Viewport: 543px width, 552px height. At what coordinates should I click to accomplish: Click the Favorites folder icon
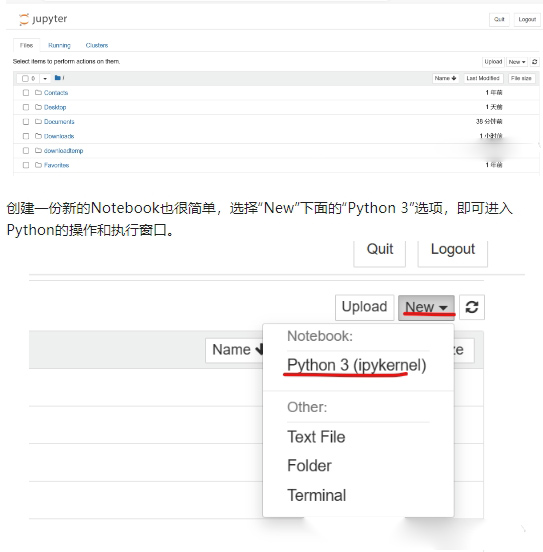[38, 165]
